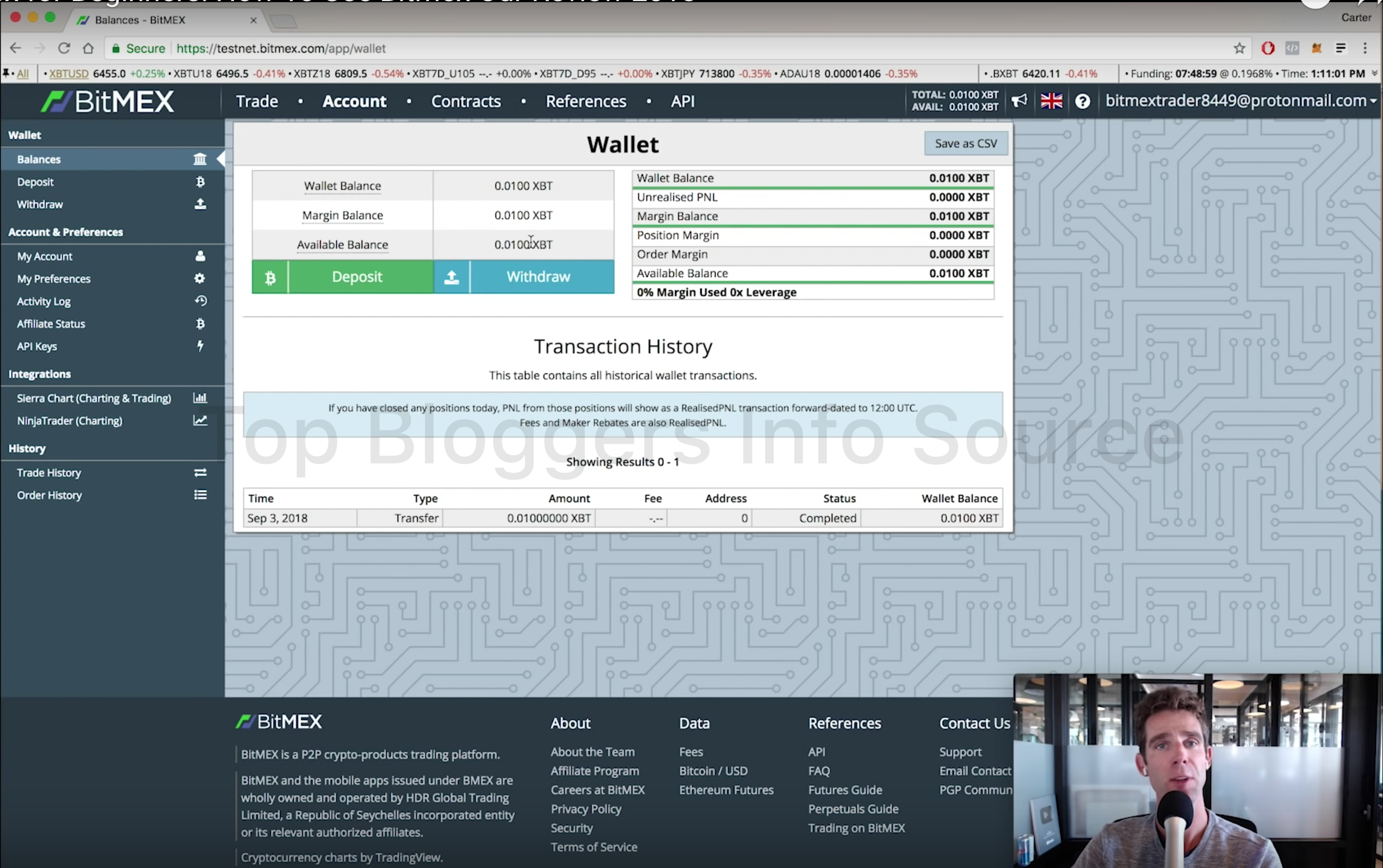Click the green bitcoin Deposit icon
Viewport: 1383px width, 868px height.
pyautogui.click(x=270, y=277)
